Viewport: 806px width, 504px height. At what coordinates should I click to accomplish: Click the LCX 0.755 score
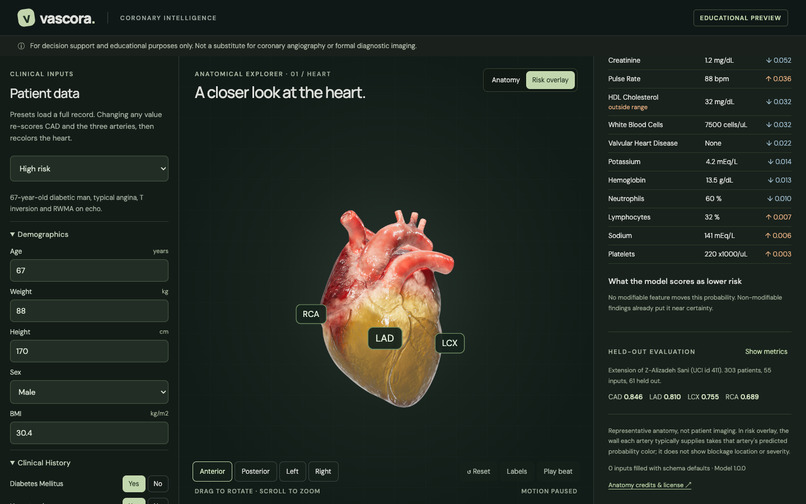tap(703, 397)
